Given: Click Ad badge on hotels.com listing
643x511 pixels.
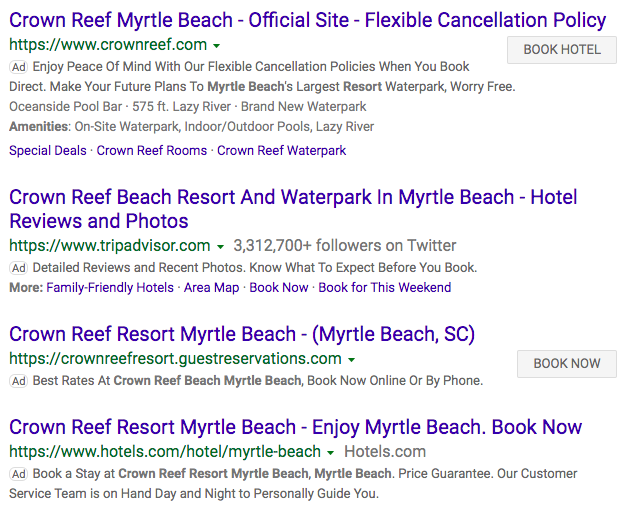Looking at the screenshot, I should pyautogui.click(x=18, y=474).
